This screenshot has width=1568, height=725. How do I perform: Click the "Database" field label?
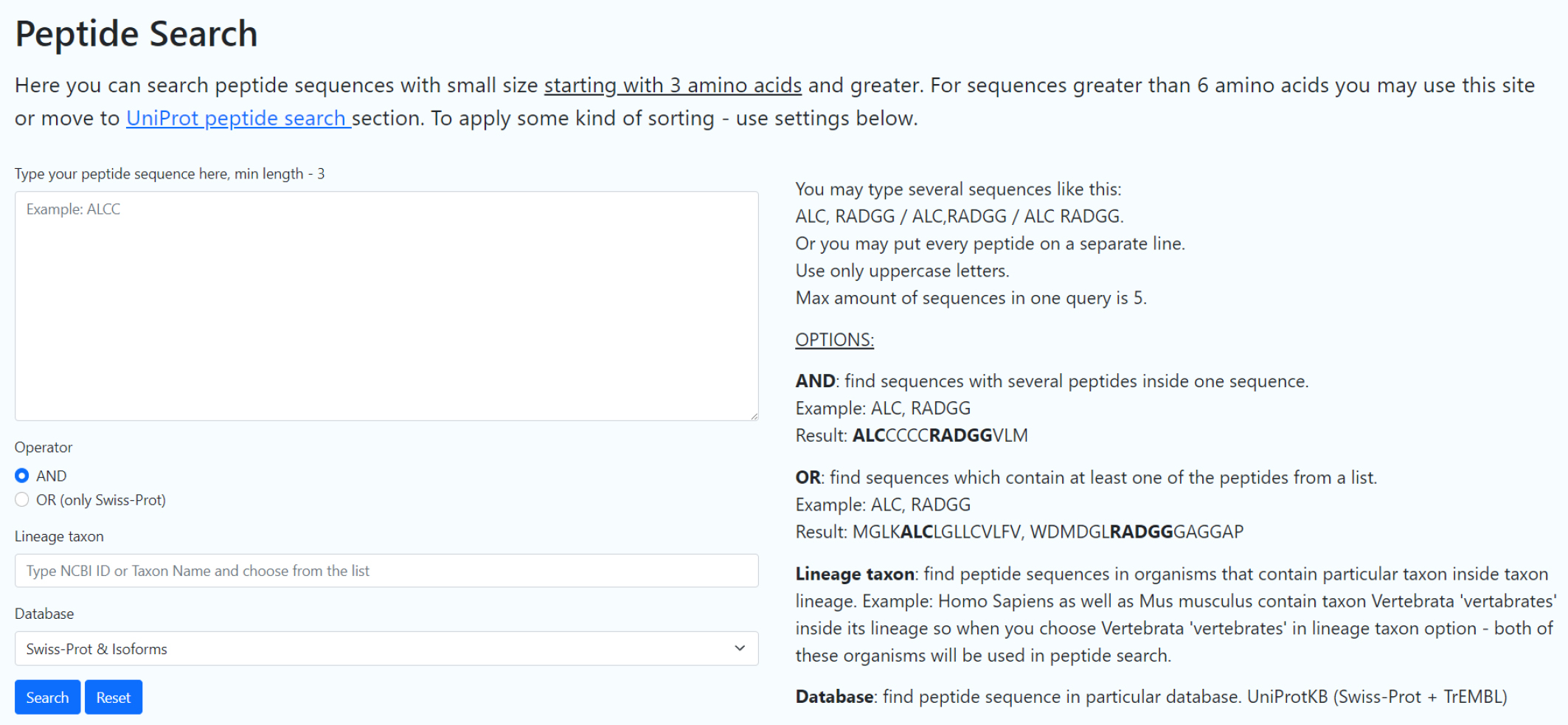click(44, 614)
